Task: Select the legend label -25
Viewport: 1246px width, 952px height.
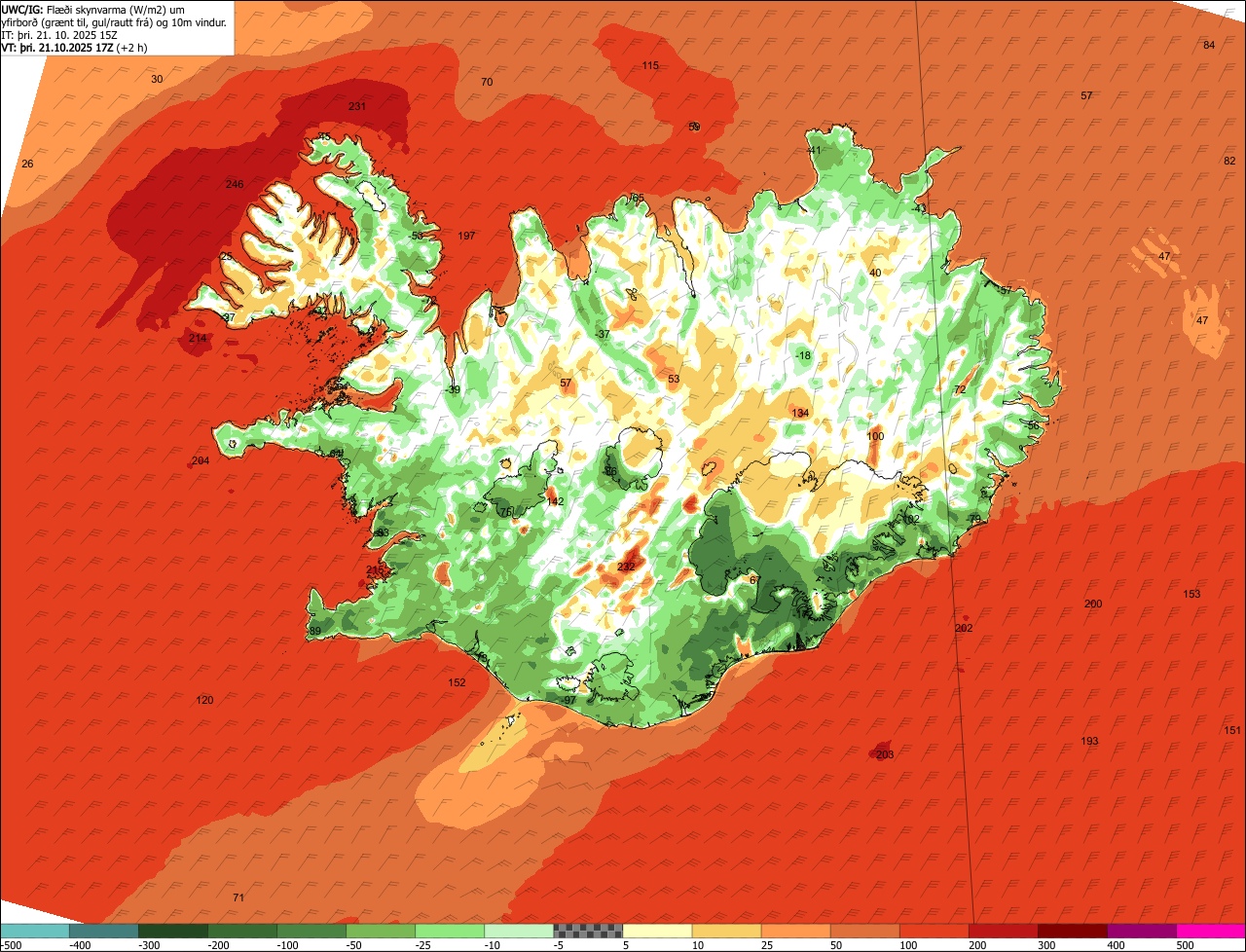Action: click(425, 945)
